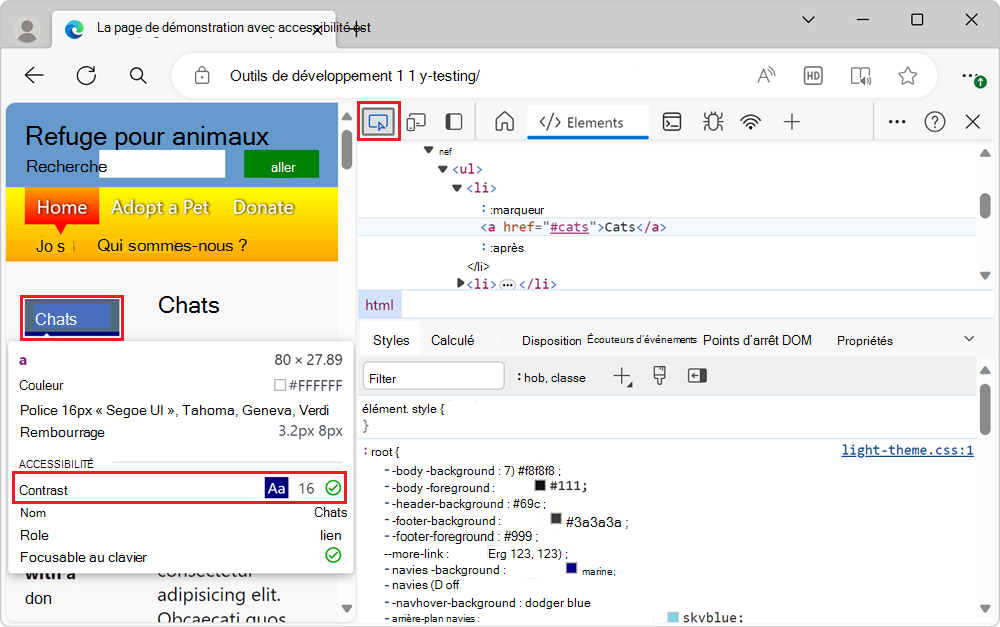Go back to the previous page
This screenshot has height=627, width=1000.
pyautogui.click(x=34, y=76)
